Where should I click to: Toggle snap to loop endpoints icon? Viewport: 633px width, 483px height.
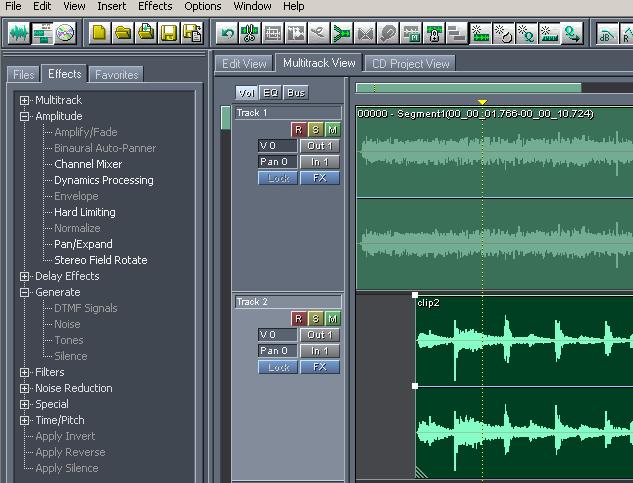pos(503,33)
